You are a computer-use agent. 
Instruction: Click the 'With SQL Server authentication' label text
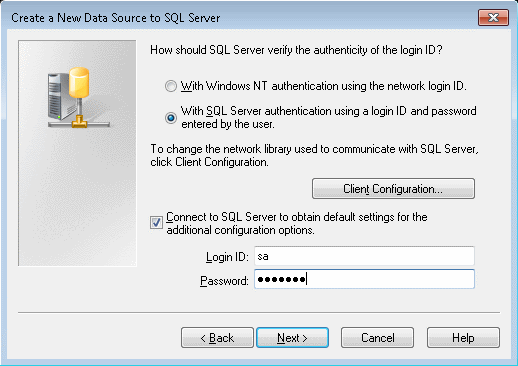pyautogui.click(x=328, y=117)
